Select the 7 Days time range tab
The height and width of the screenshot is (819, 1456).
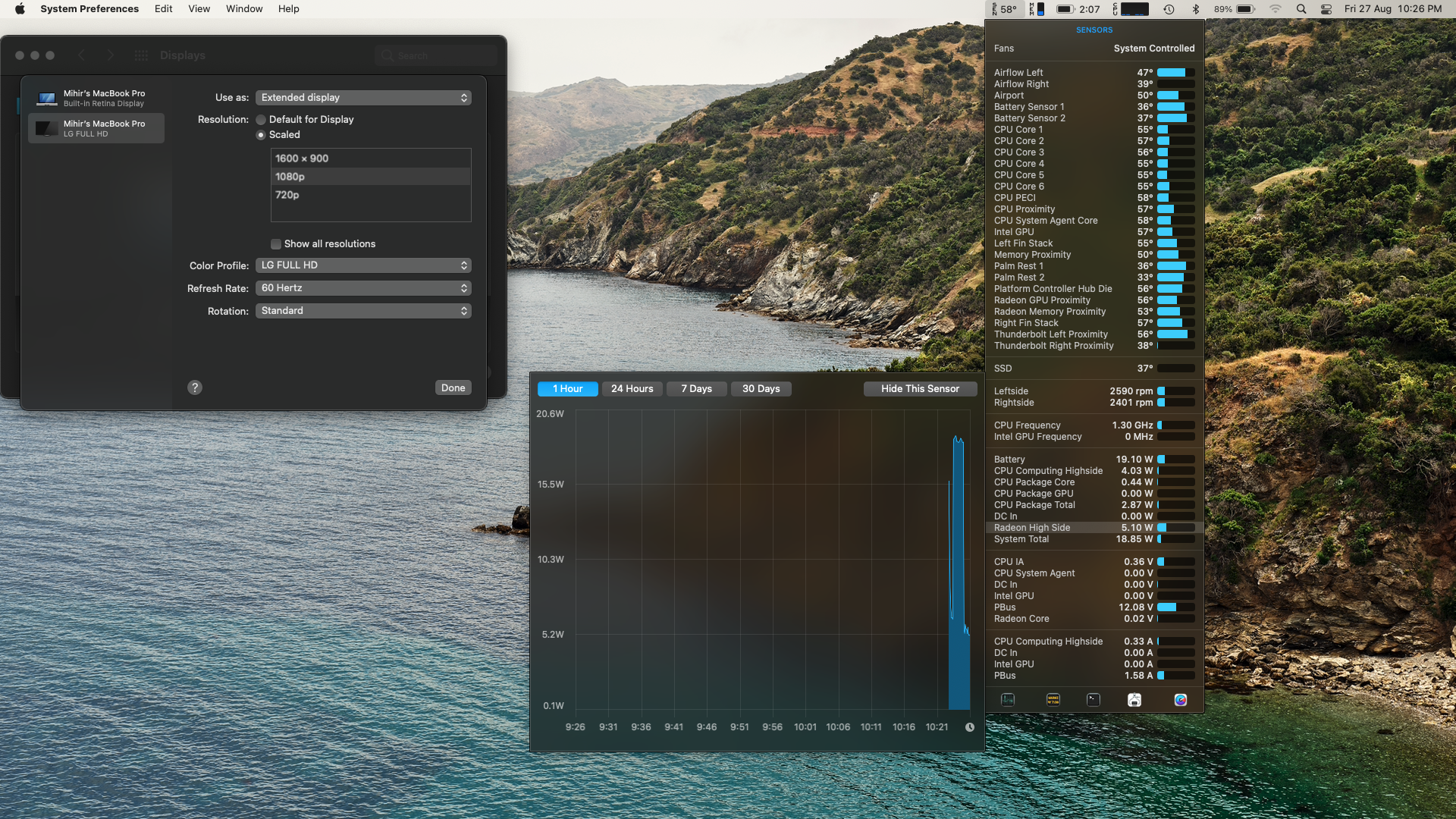[696, 388]
